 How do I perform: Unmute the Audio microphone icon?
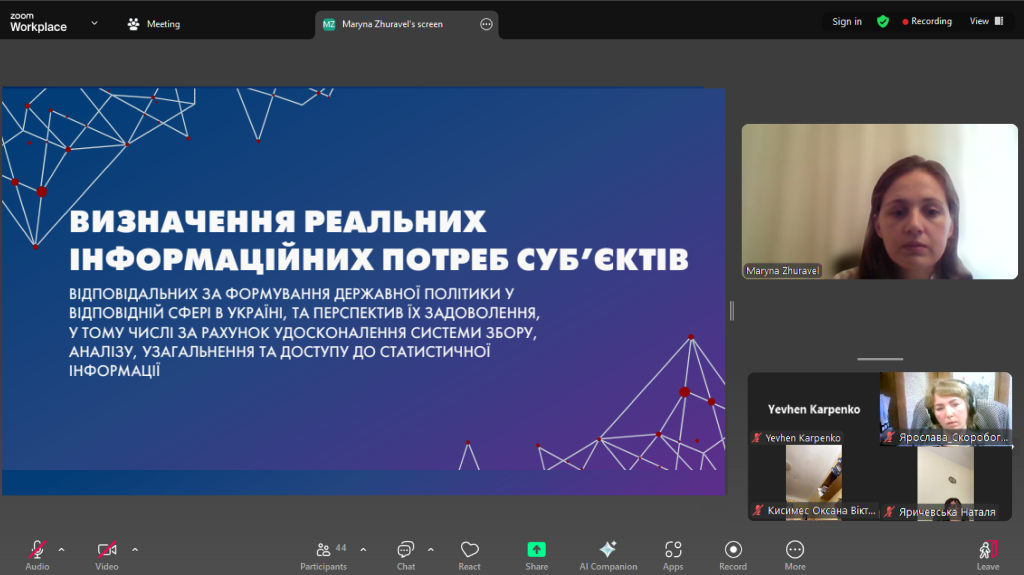coord(37,550)
